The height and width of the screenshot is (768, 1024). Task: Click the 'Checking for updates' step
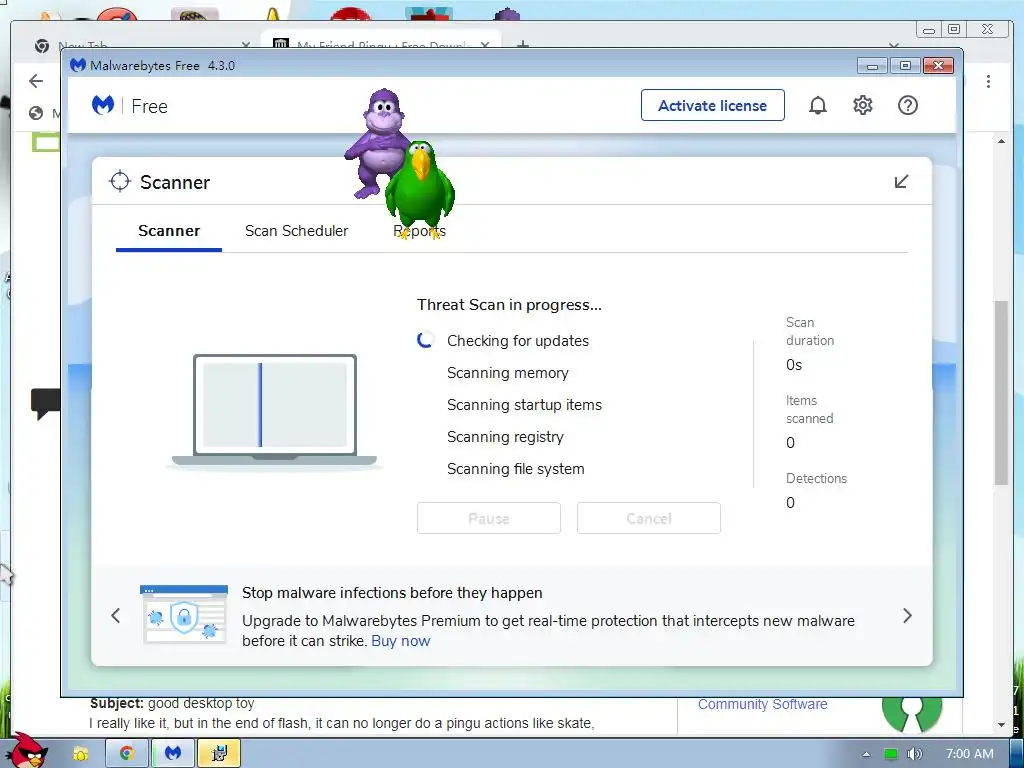click(518, 341)
